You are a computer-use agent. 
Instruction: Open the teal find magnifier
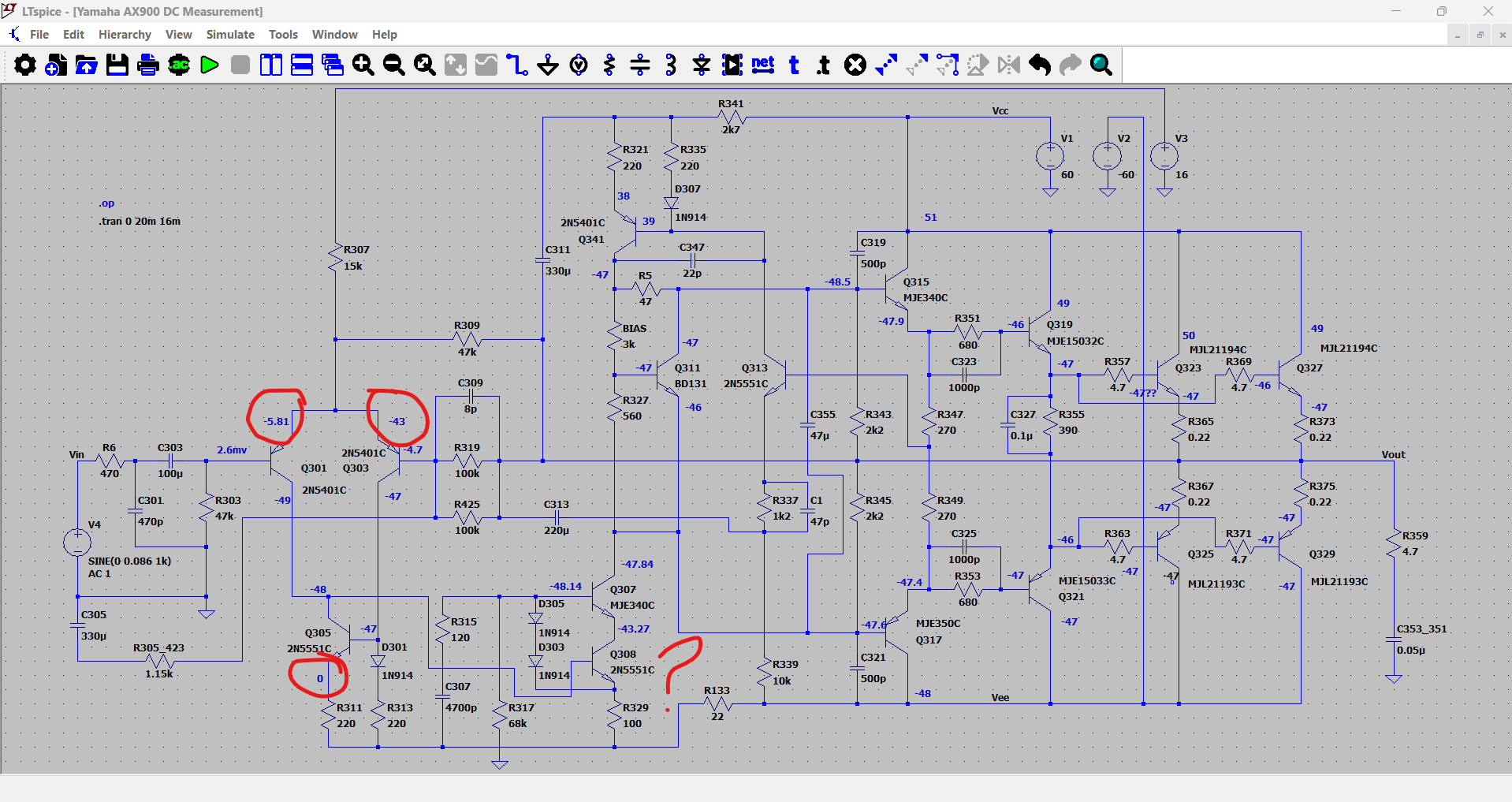pyautogui.click(x=1101, y=65)
